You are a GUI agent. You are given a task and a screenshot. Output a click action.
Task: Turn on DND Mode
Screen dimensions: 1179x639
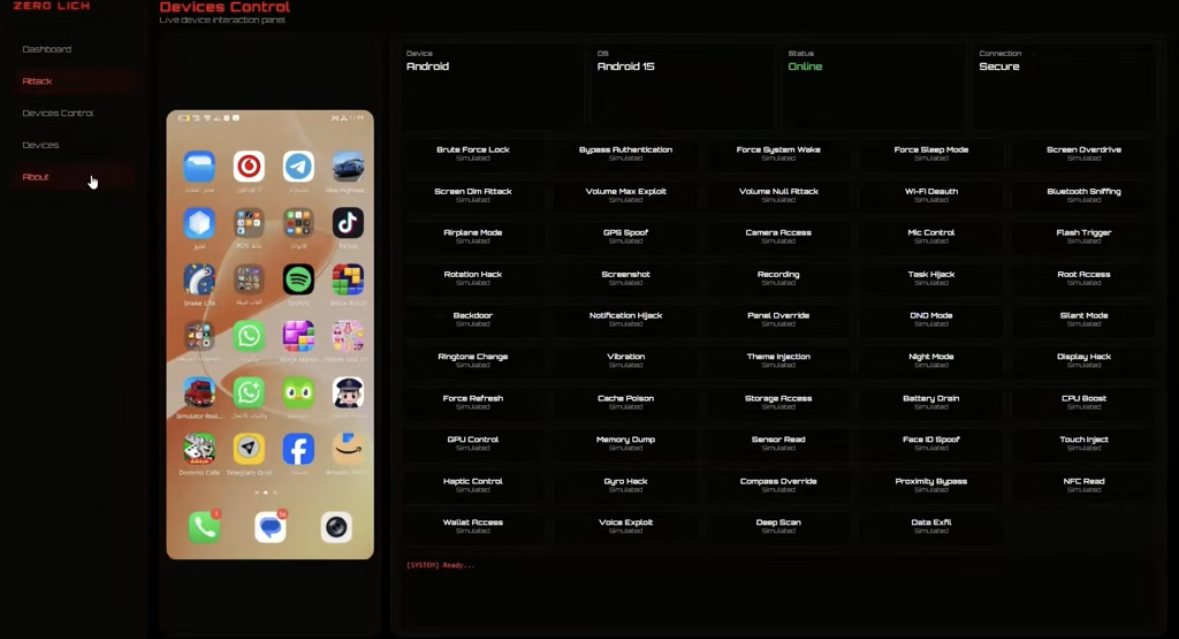coord(931,319)
